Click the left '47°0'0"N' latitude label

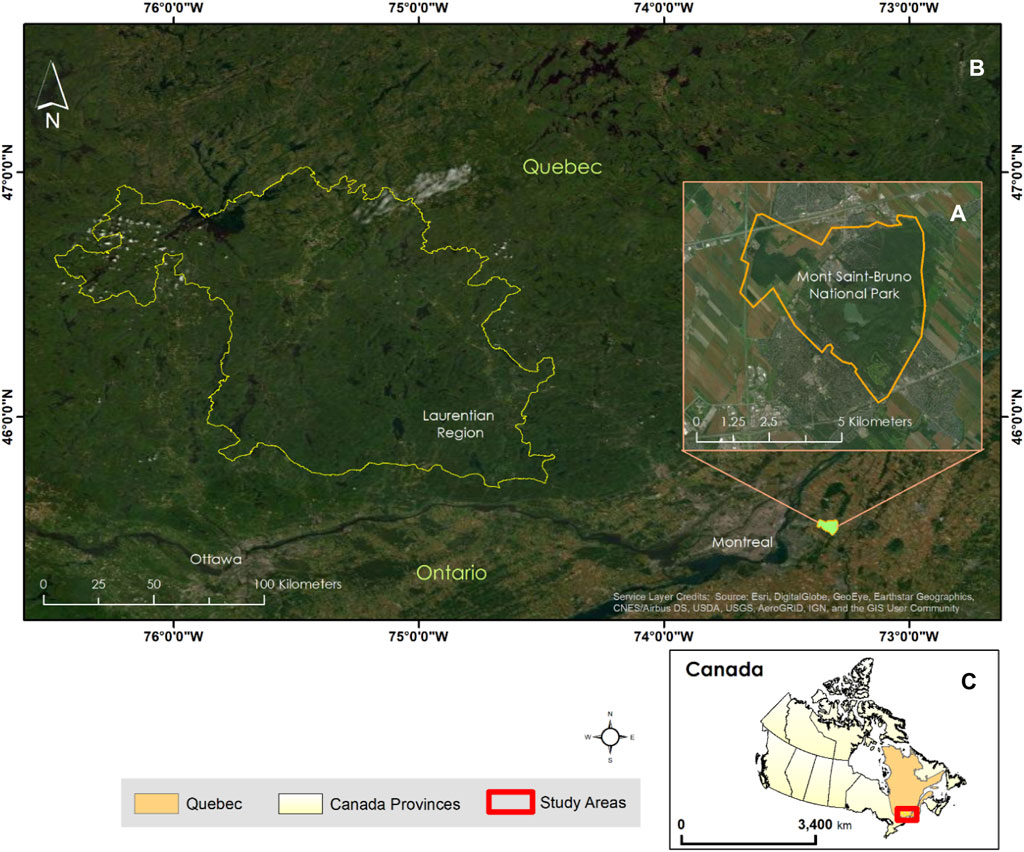(9, 172)
